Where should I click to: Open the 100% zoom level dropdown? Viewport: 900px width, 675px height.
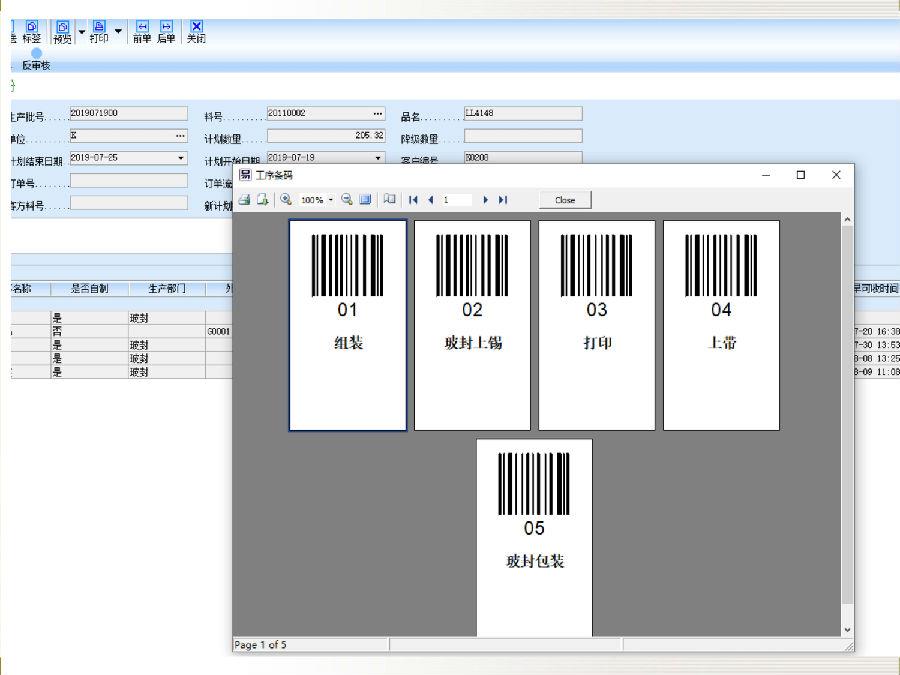(x=331, y=200)
